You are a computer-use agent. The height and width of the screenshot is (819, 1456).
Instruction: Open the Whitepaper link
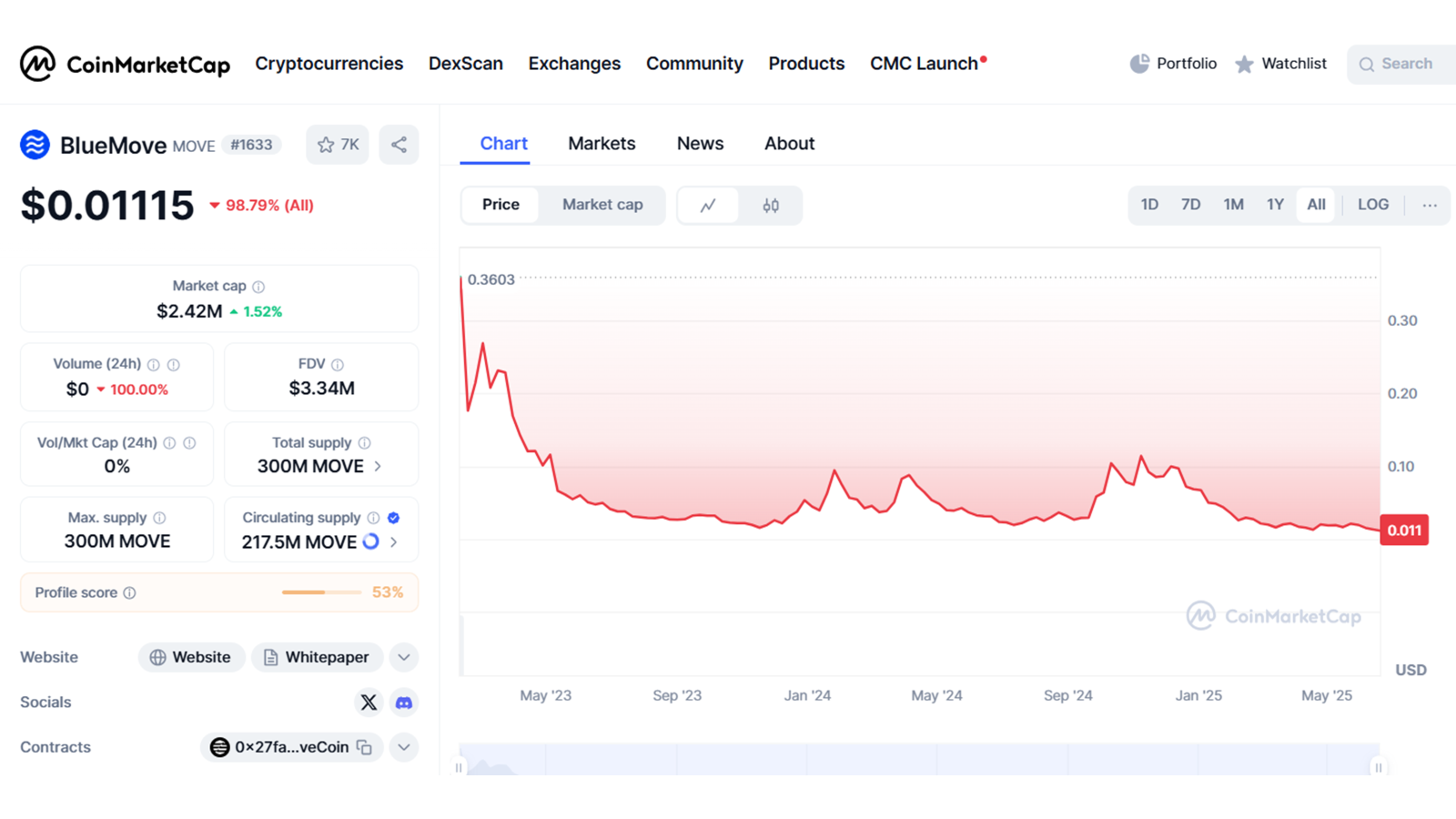pyautogui.click(x=317, y=657)
